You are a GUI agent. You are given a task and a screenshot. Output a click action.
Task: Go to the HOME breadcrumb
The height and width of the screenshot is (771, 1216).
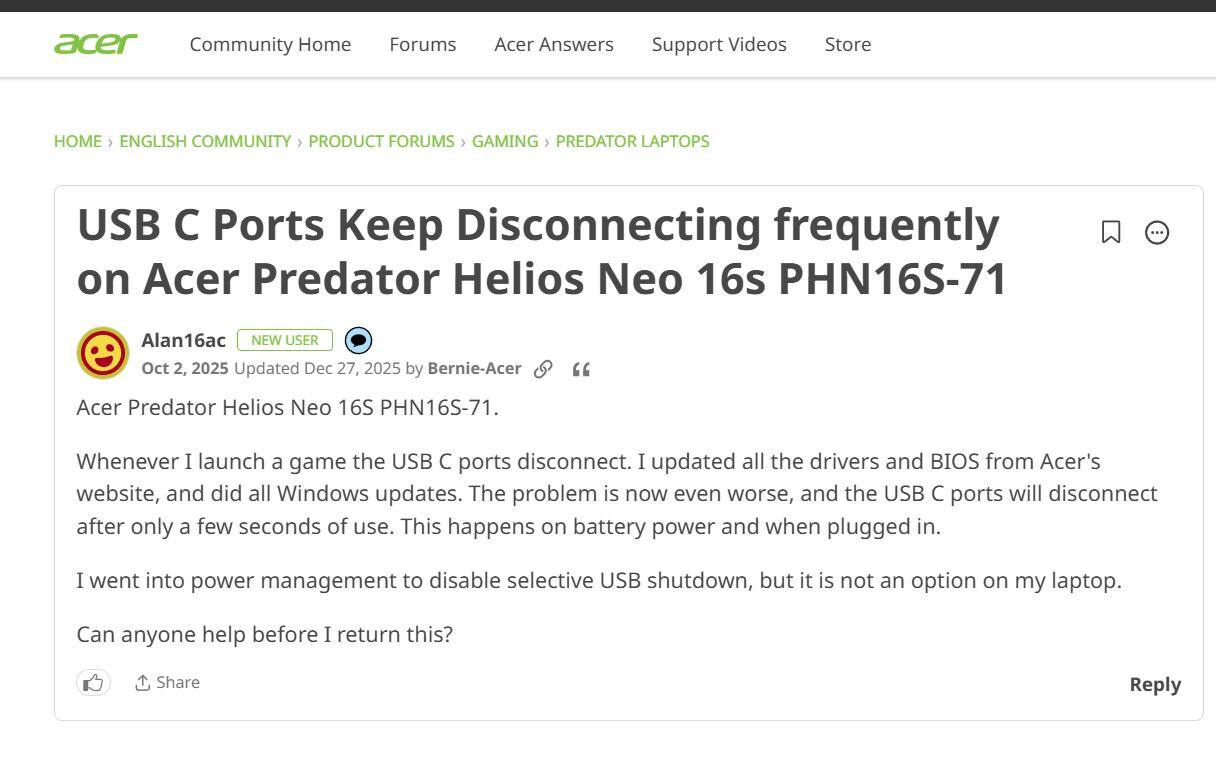tap(77, 141)
